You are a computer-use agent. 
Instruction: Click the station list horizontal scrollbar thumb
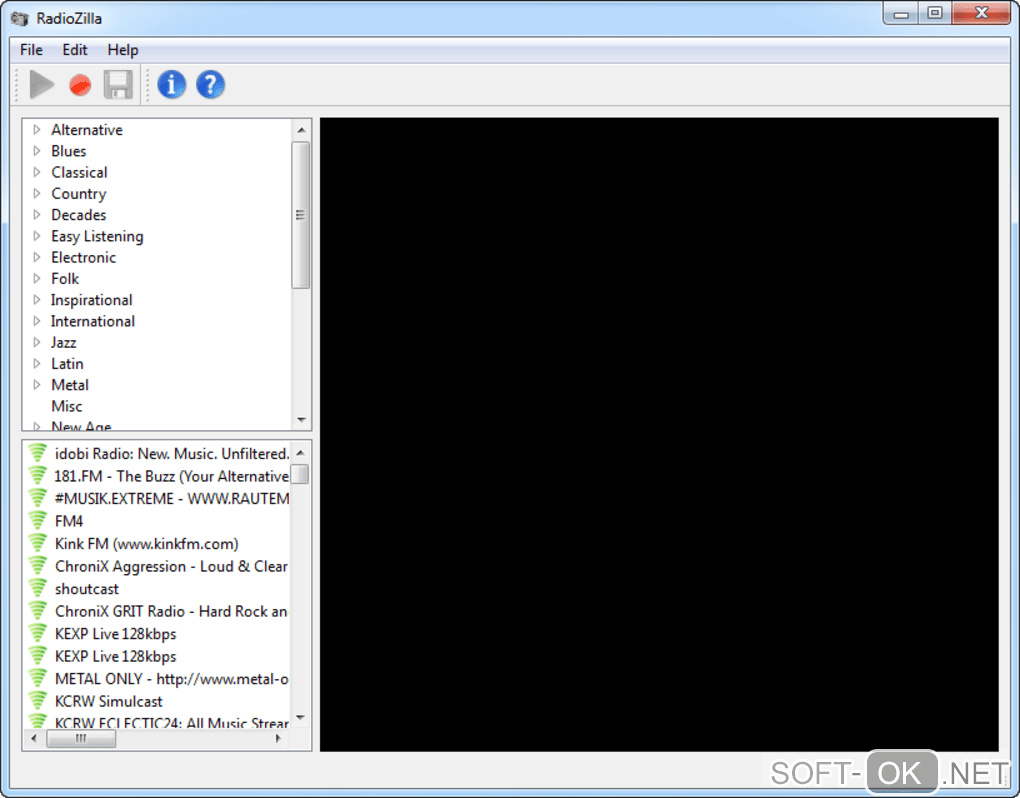81,738
